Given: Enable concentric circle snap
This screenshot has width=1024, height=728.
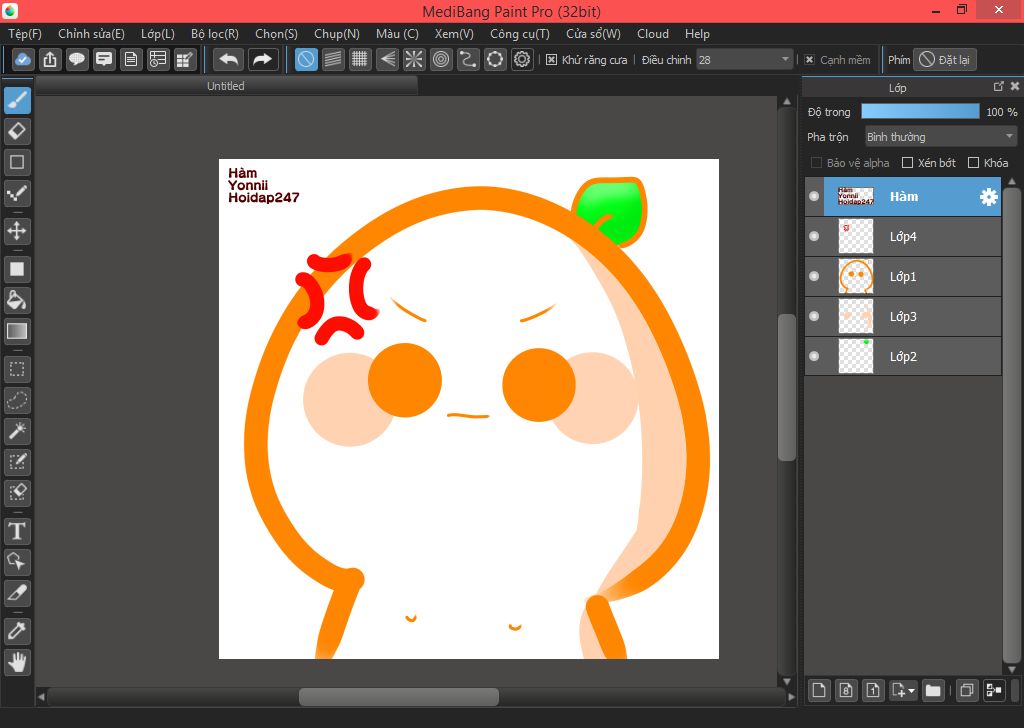Looking at the screenshot, I should click(441, 59).
